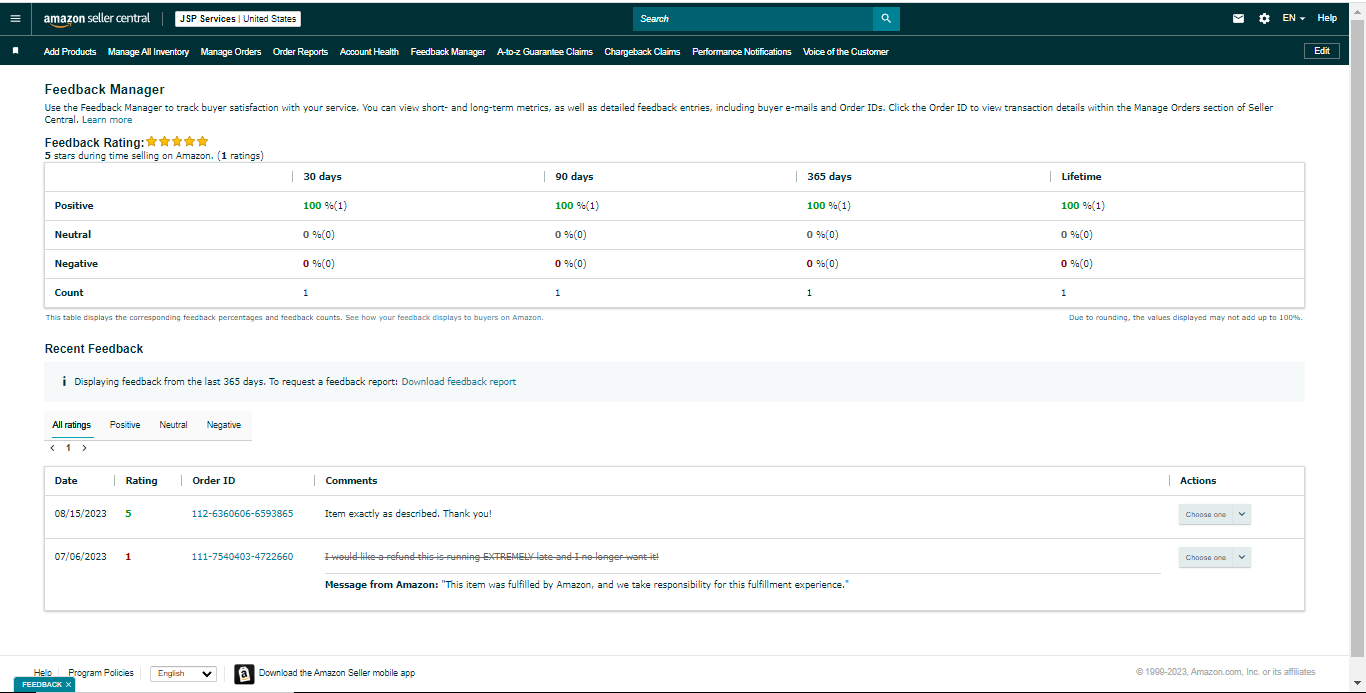Click the page 1 pagination number
This screenshot has height=693, width=1366.
pyautogui.click(x=68, y=448)
